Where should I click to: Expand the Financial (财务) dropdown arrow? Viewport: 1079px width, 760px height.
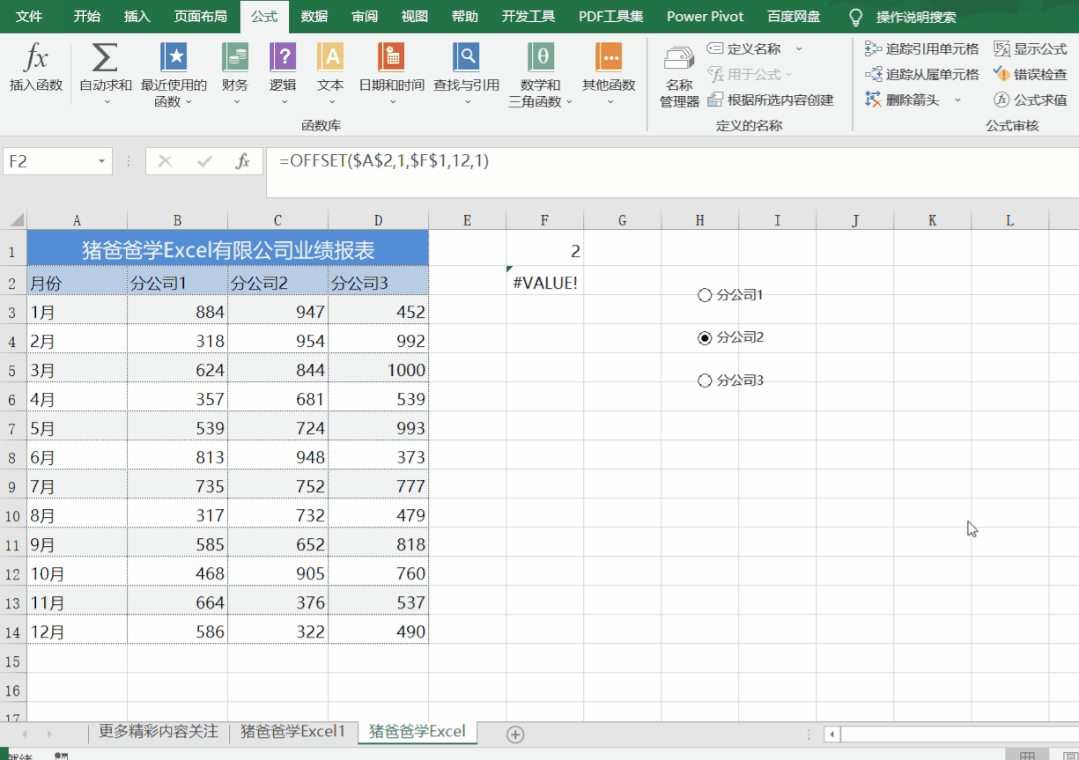[x=236, y=102]
